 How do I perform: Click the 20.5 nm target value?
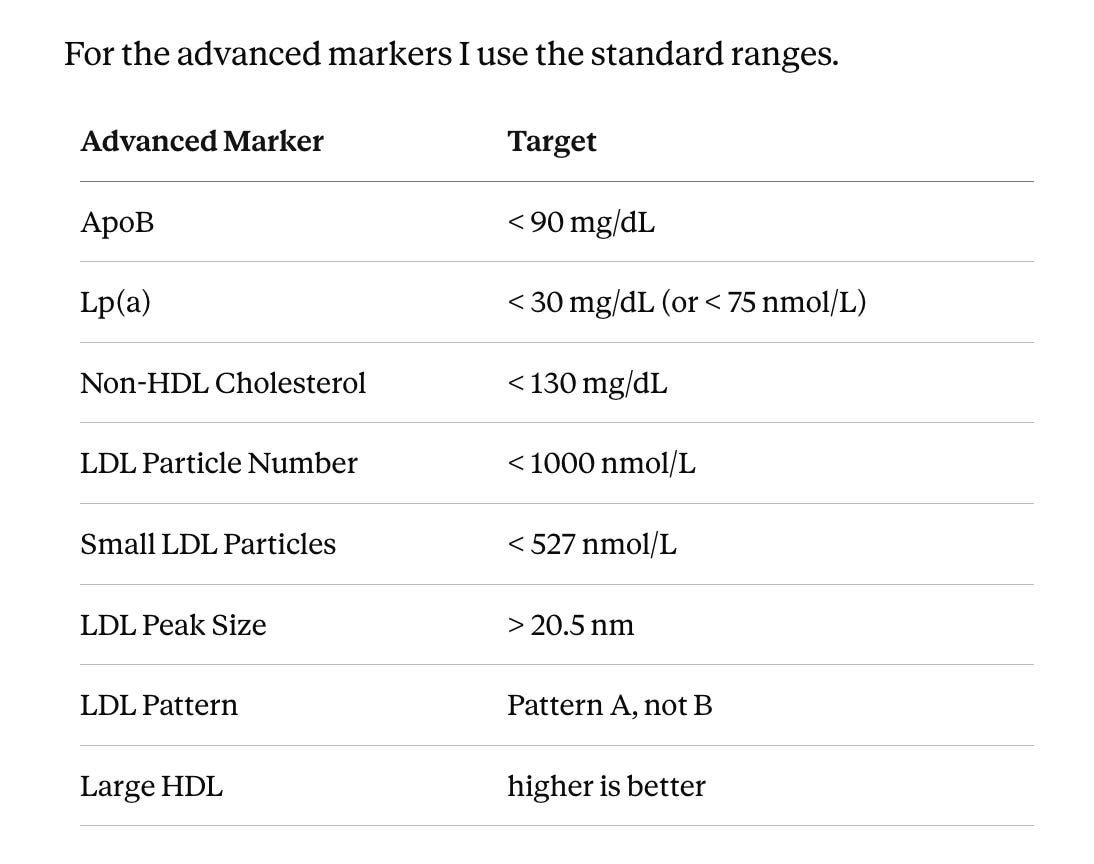tap(571, 625)
